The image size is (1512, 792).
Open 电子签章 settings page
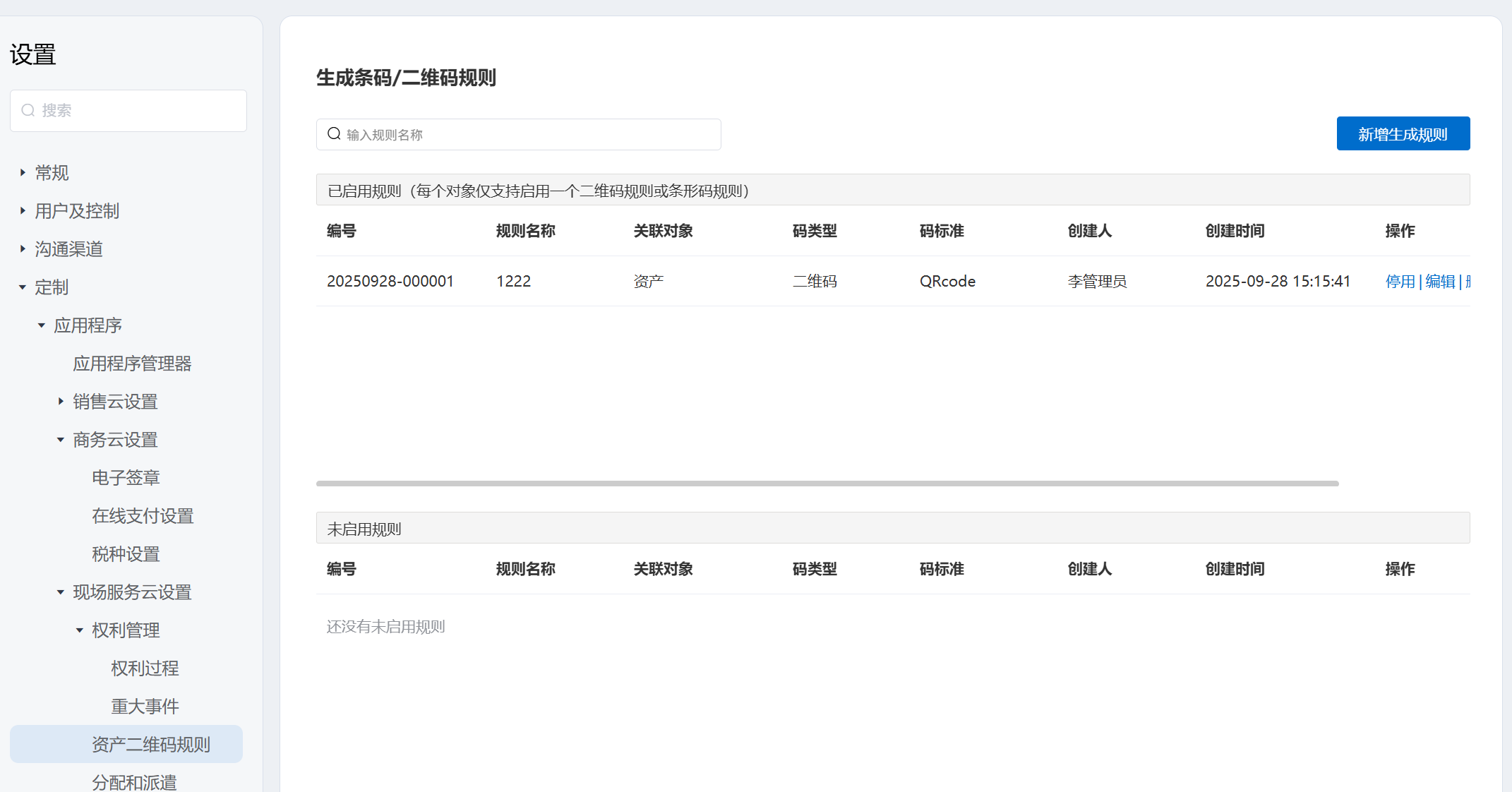[126, 478]
